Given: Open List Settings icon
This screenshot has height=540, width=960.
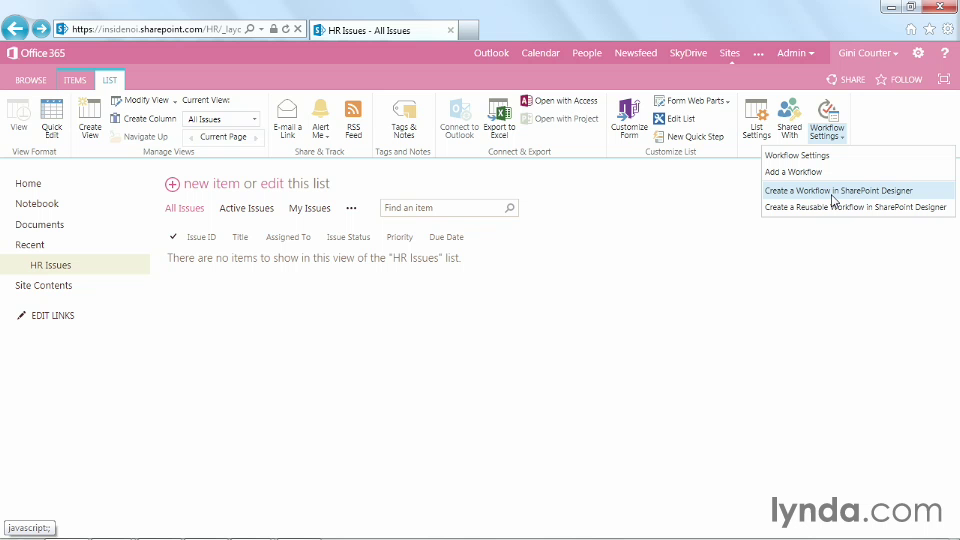Looking at the screenshot, I should tap(756, 118).
